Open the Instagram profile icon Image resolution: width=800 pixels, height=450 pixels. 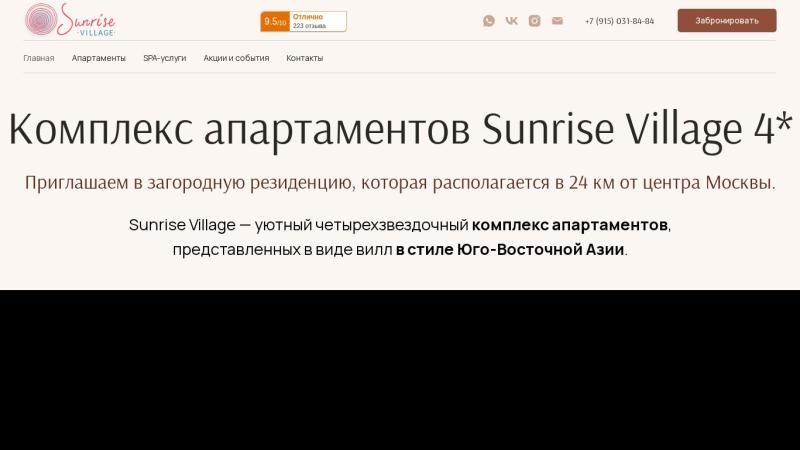tap(534, 20)
